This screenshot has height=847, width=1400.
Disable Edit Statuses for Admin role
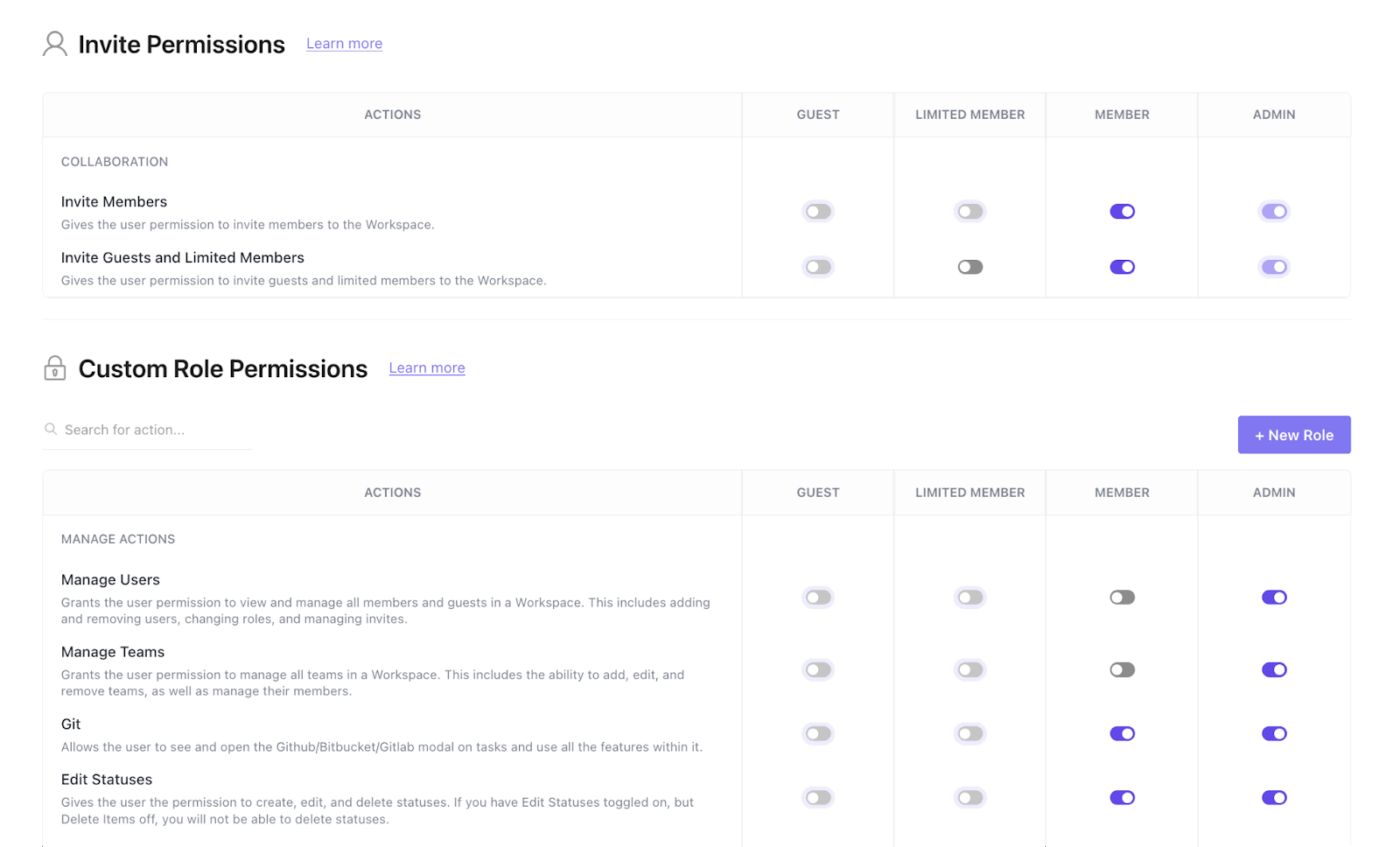[1274, 798]
